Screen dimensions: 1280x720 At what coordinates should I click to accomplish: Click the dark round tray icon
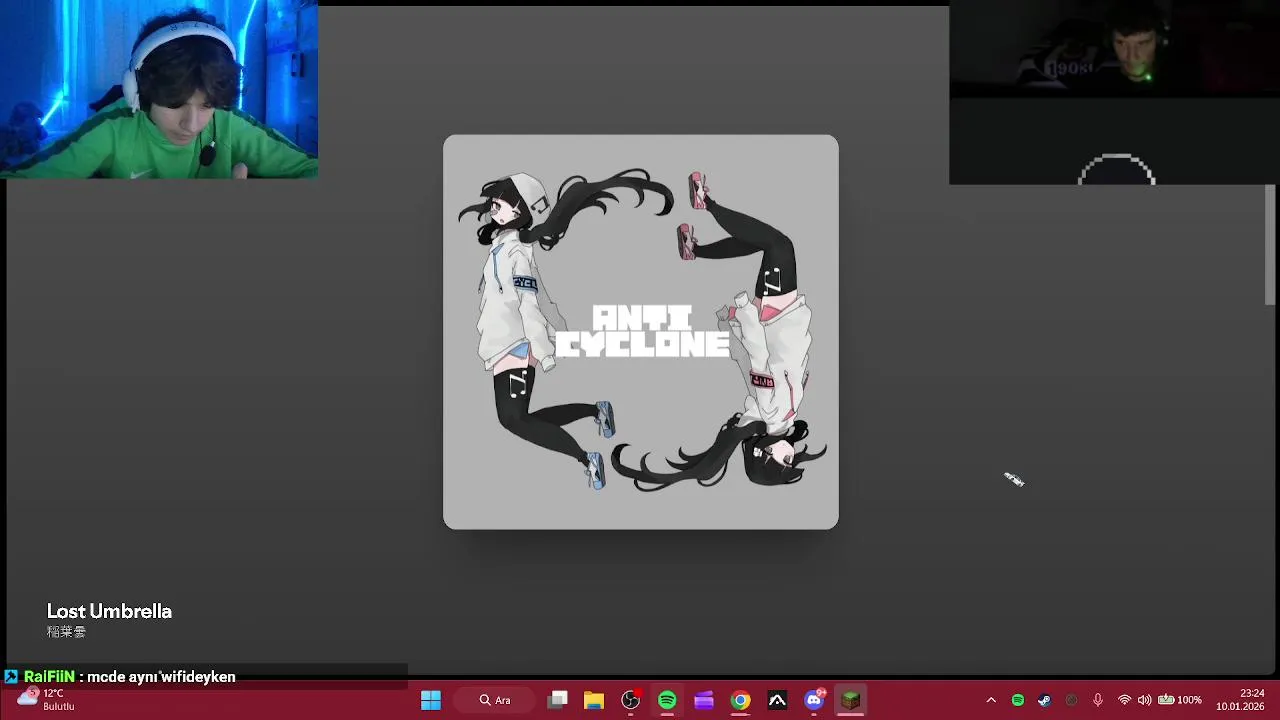coord(1071,700)
